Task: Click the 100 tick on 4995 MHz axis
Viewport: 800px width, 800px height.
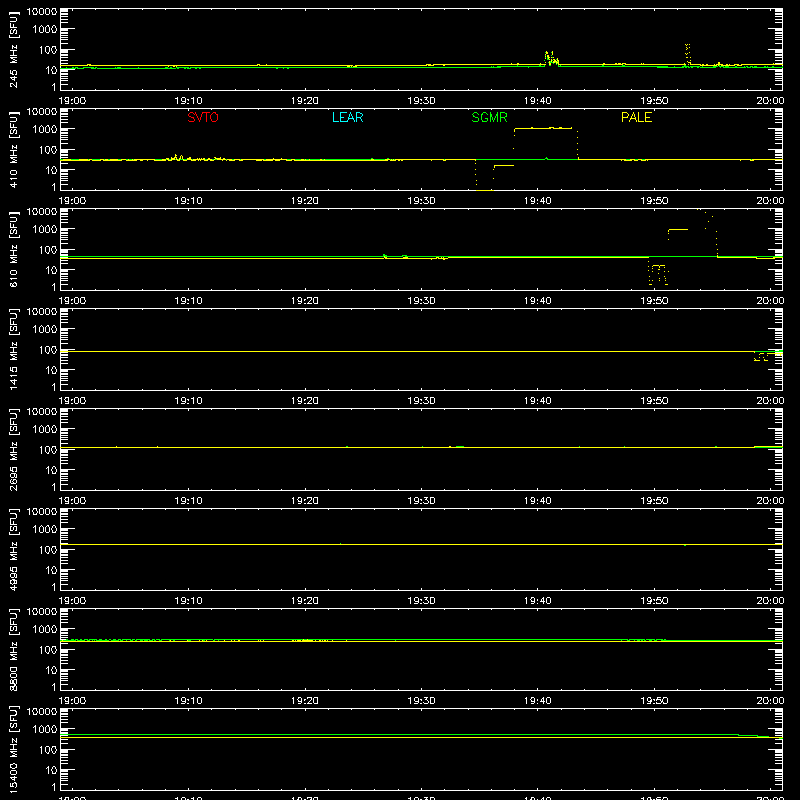Action: click(48, 550)
